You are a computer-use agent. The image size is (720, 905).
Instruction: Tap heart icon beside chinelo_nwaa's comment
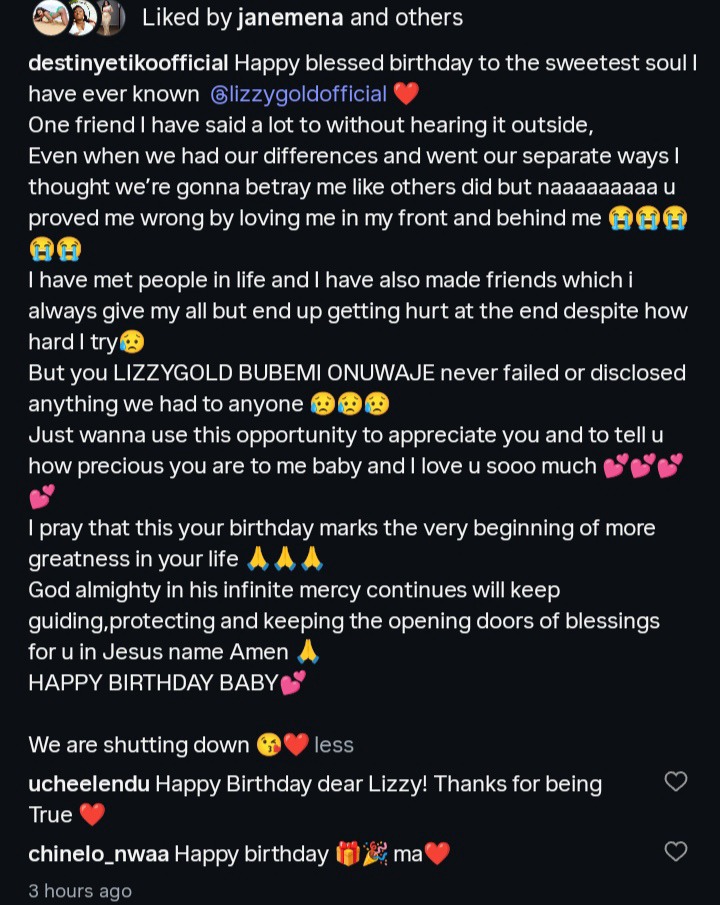point(676,852)
